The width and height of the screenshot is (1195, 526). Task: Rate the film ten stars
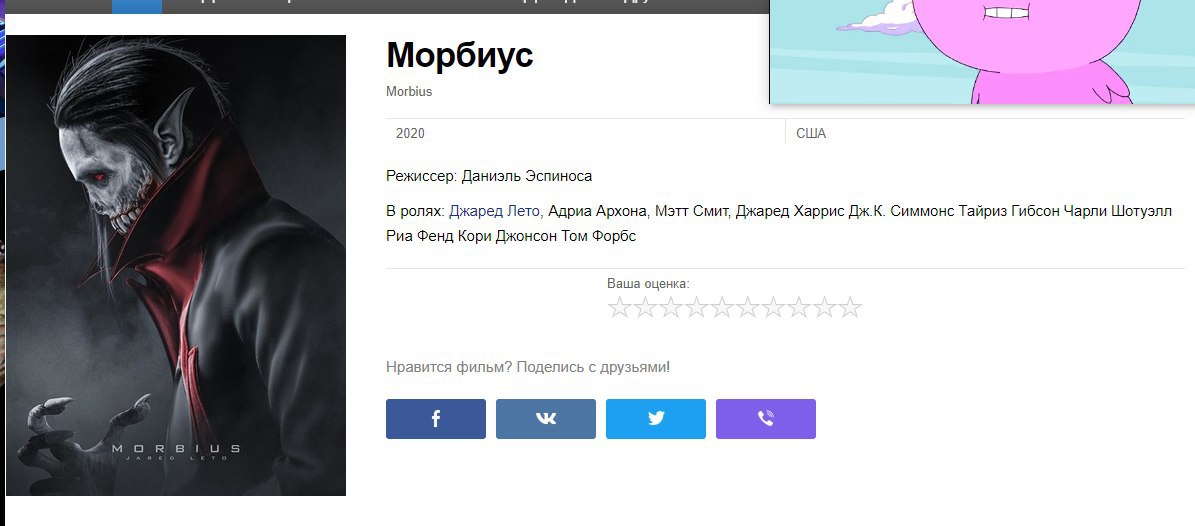coord(850,308)
